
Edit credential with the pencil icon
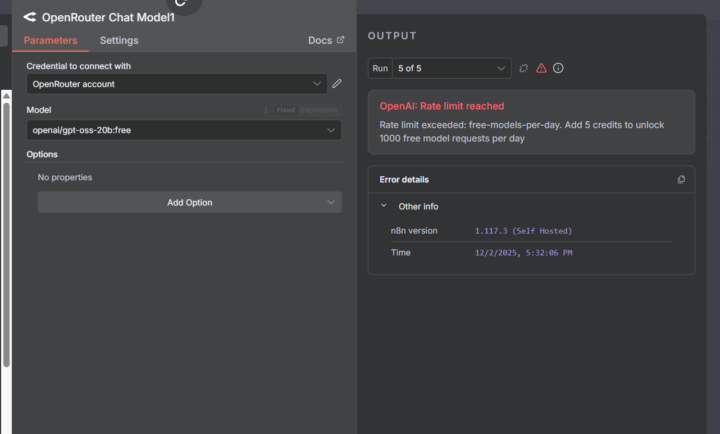(337, 84)
